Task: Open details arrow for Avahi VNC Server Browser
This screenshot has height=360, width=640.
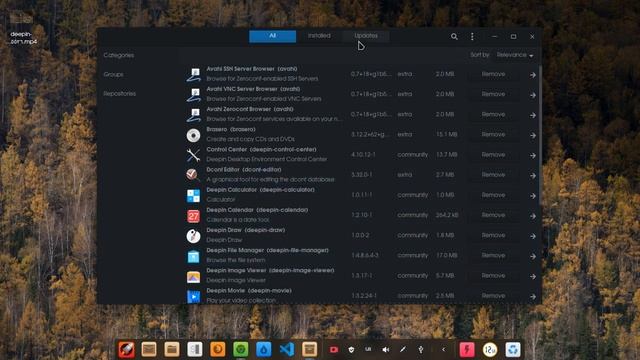Action: pyautogui.click(x=533, y=95)
